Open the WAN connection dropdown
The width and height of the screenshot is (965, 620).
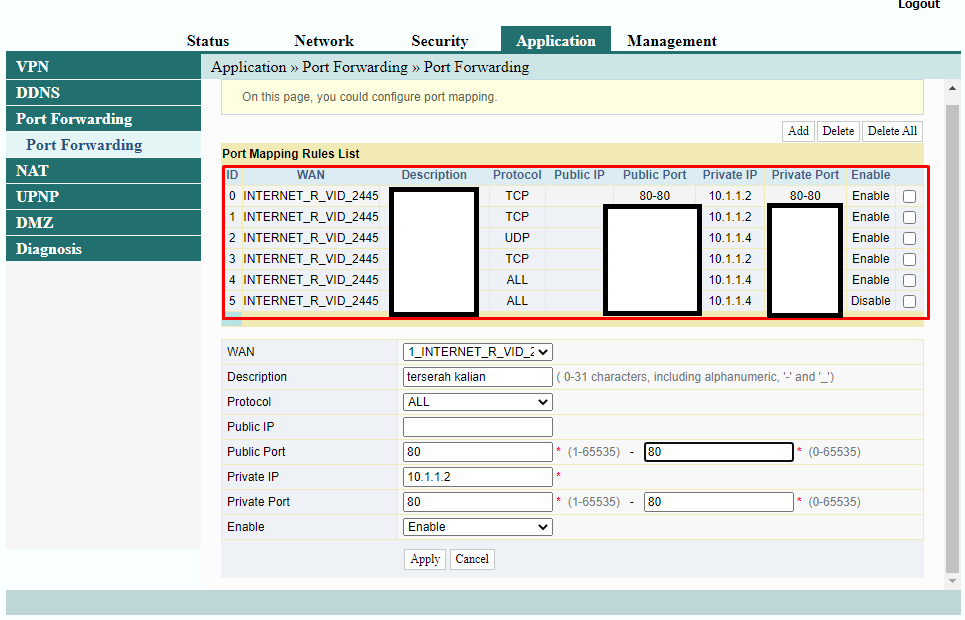tap(478, 352)
